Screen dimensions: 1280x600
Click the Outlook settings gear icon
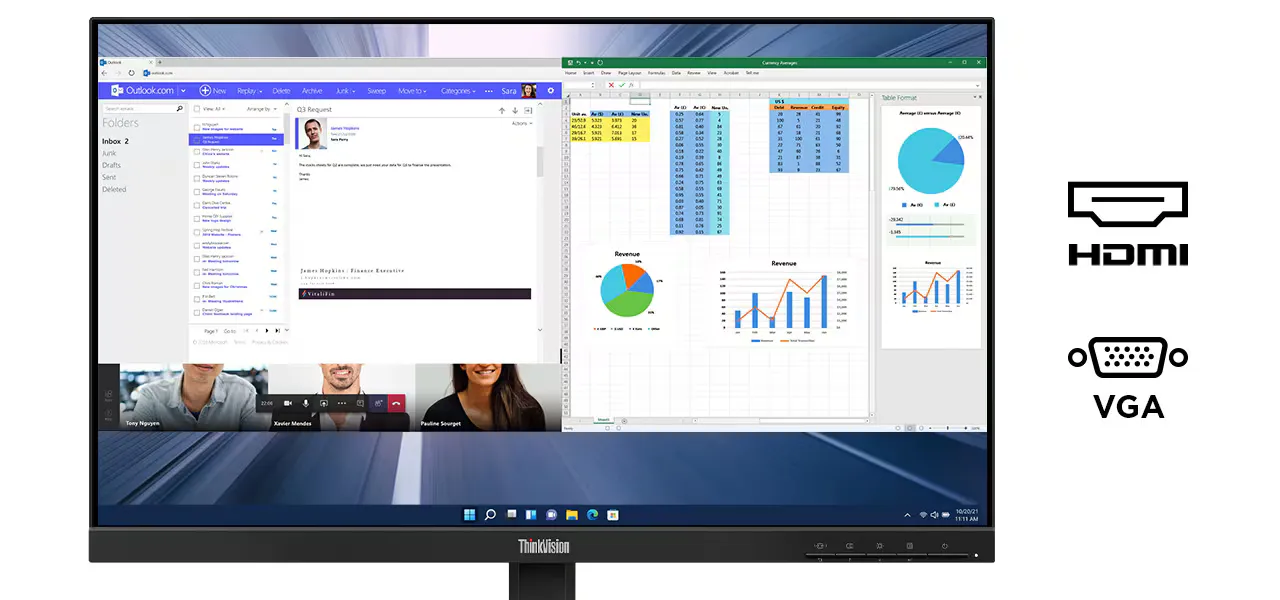tap(549, 91)
